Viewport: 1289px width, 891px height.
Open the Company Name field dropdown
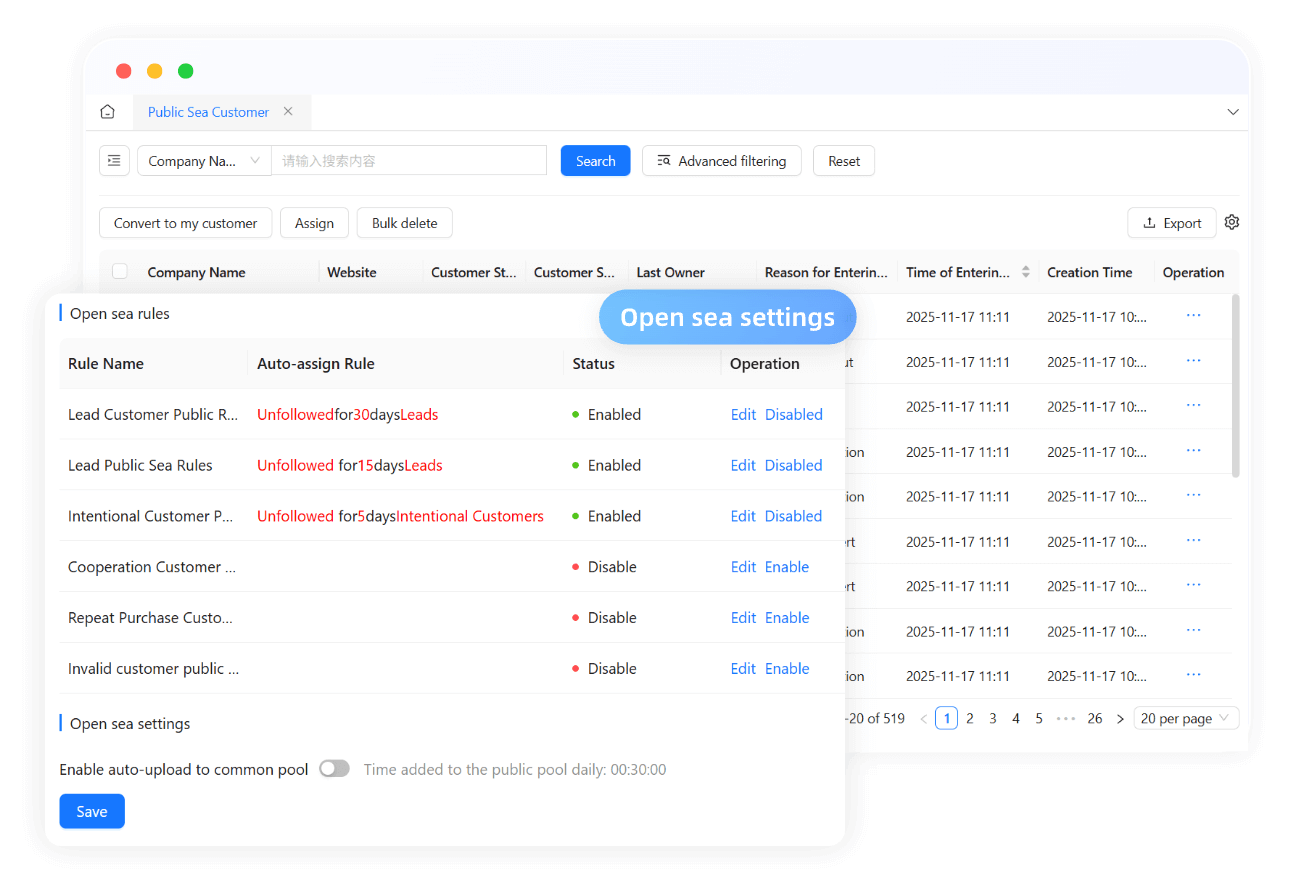pyautogui.click(x=203, y=160)
